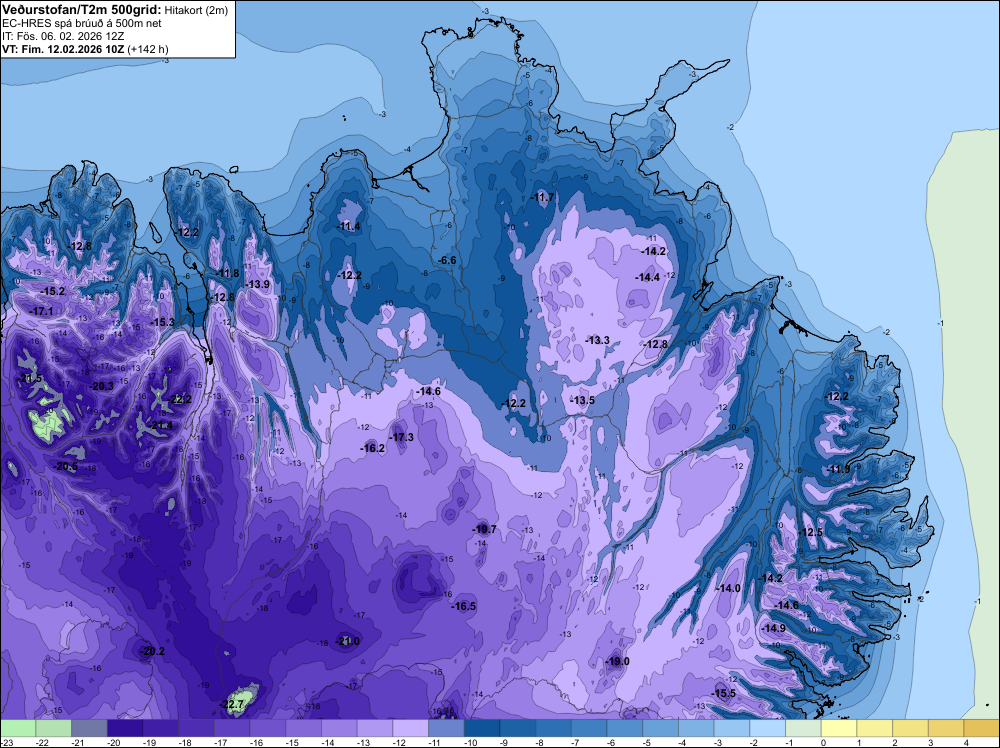Click the -14.4 temperature value
Viewport: 1000px width, 748px height.
point(647,277)
